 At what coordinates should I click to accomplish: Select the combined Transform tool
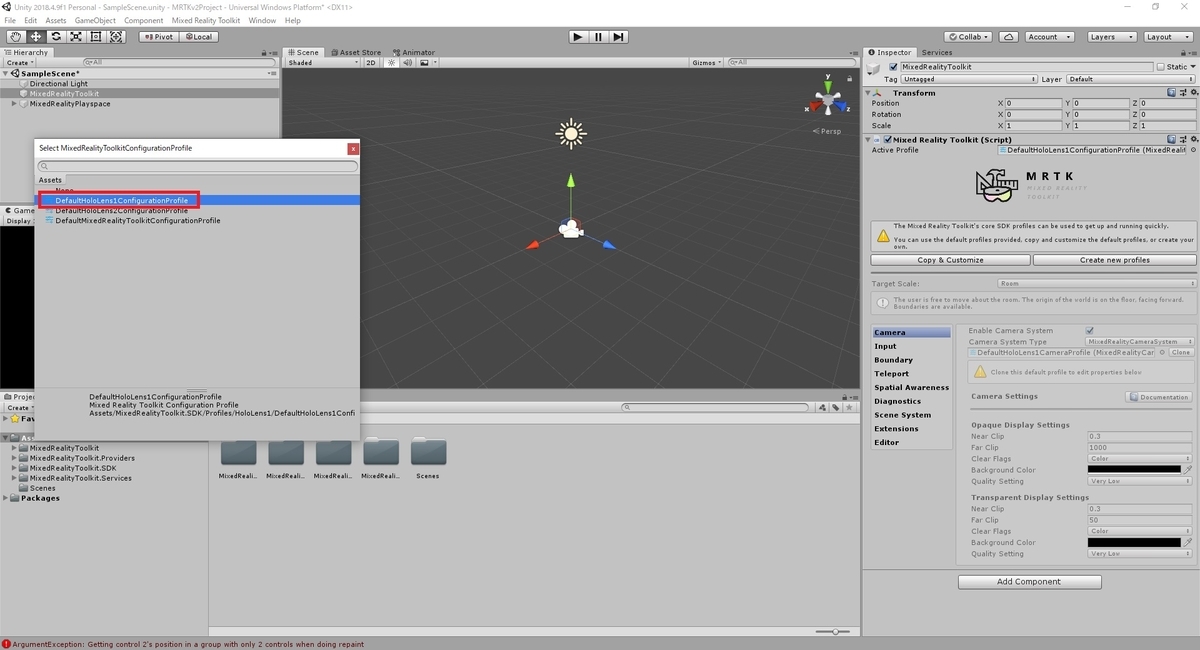[117, 37]
